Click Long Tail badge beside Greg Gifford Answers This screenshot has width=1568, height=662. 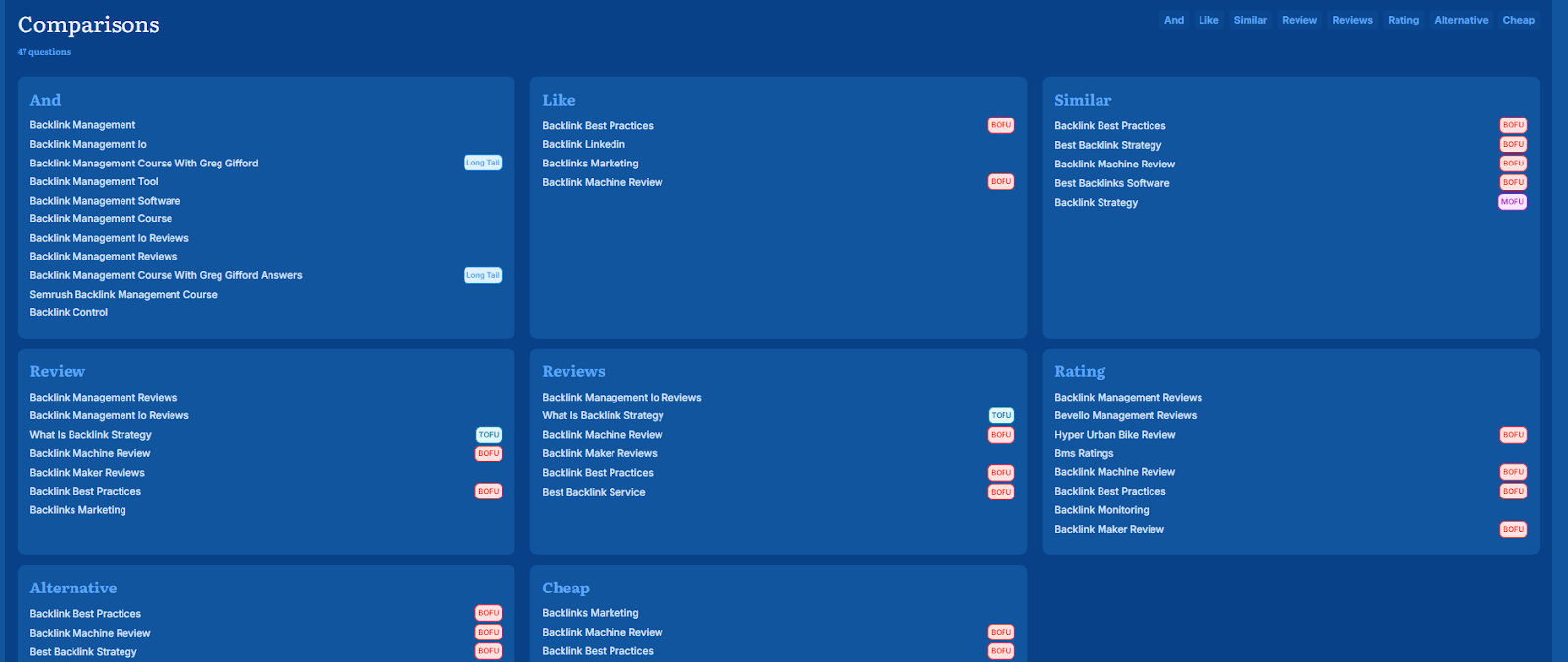pos(482,275)
